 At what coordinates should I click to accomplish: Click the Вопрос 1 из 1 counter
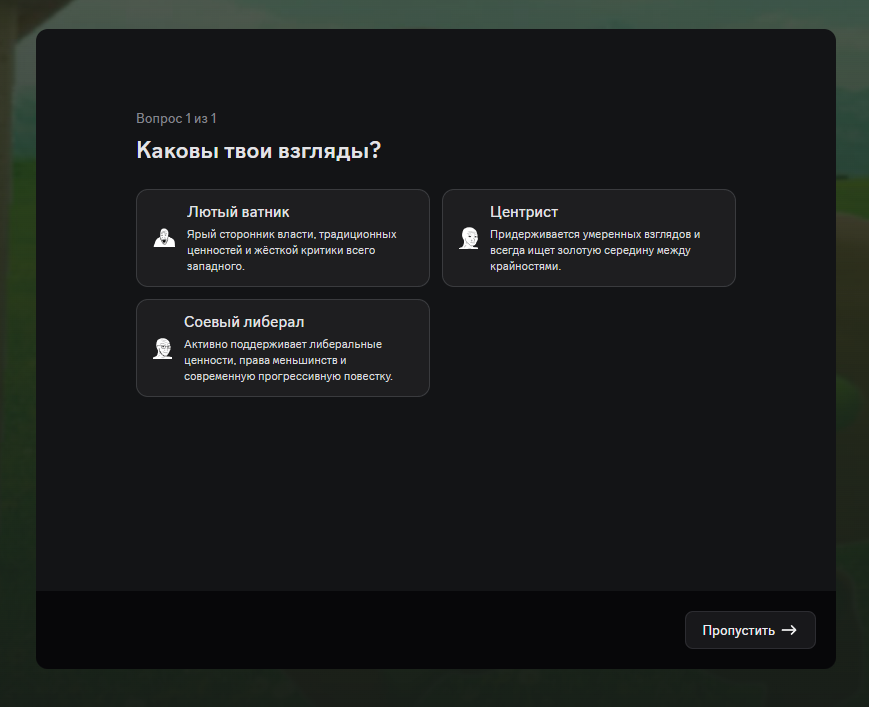(176, 119)
